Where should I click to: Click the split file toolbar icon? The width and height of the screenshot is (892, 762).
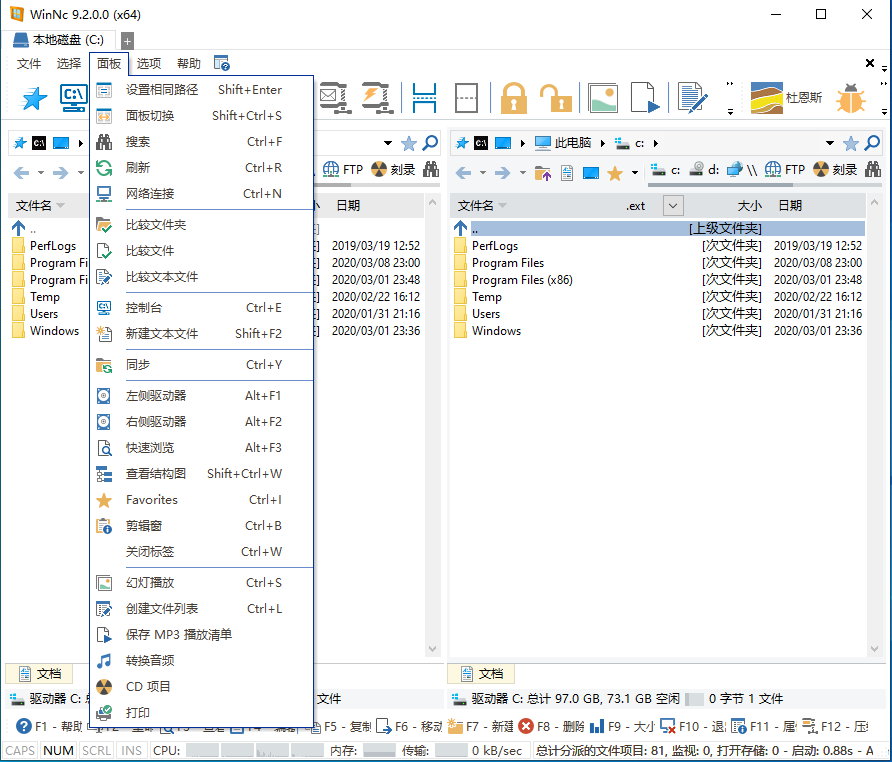424,98
